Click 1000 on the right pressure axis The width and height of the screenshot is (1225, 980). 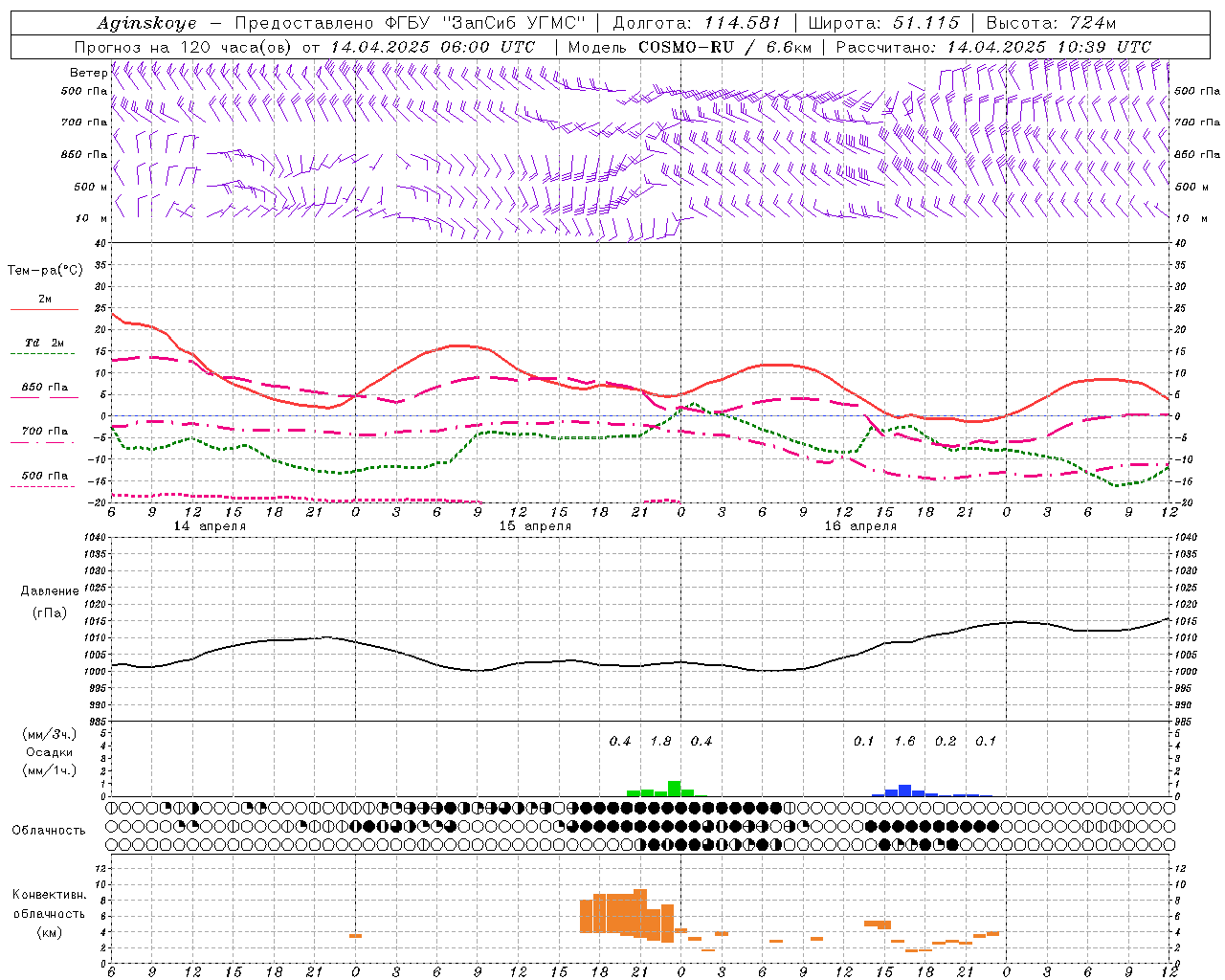tap(1185, 672)
